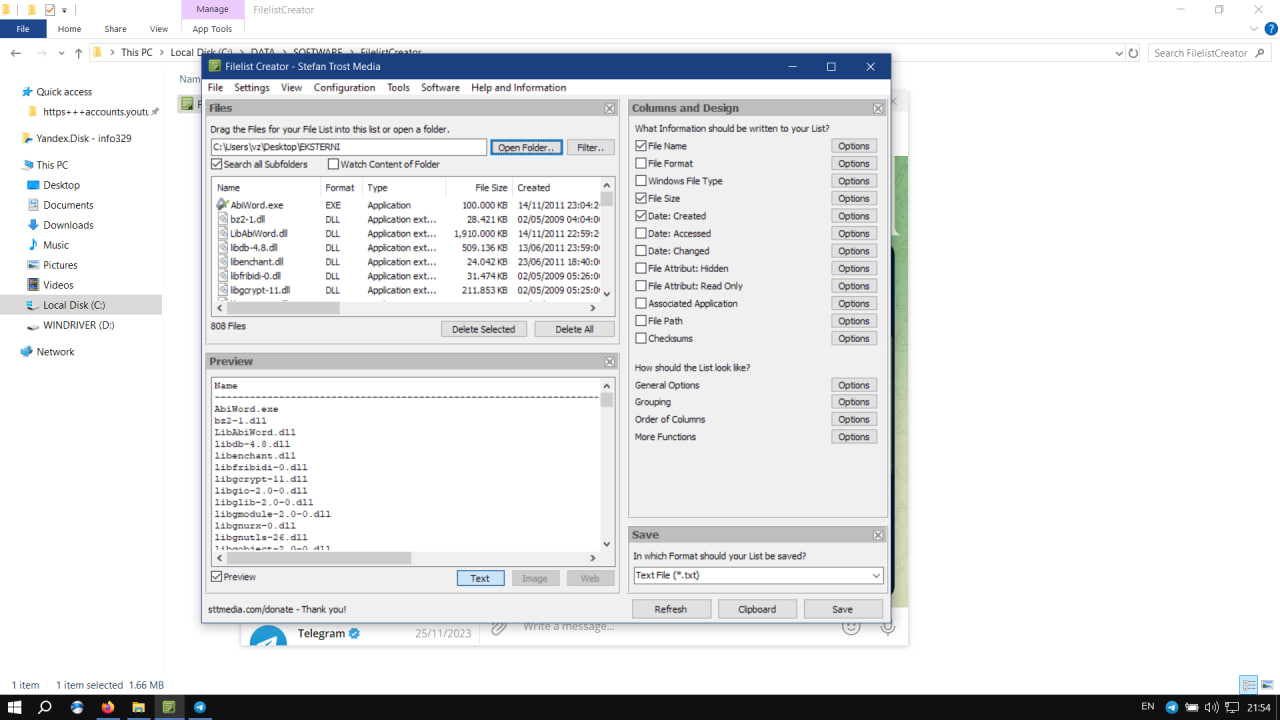The height and width of the screenshot is (720, 1280).
Task: Click the Filelist Creator title bar icon
Action: tap(215, 66)
